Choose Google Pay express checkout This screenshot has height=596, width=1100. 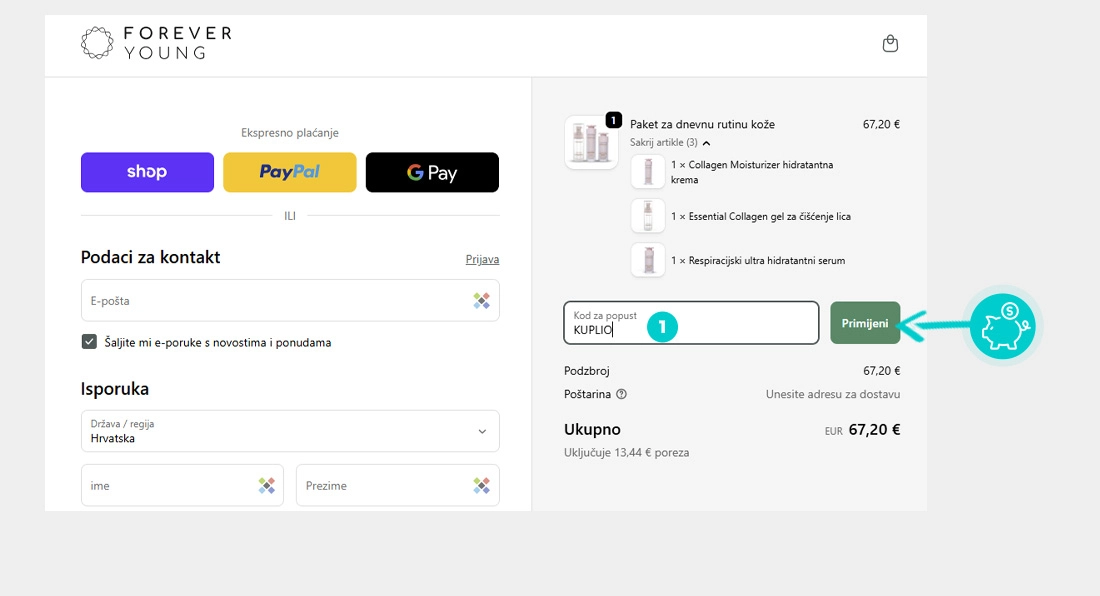point(432,172)
